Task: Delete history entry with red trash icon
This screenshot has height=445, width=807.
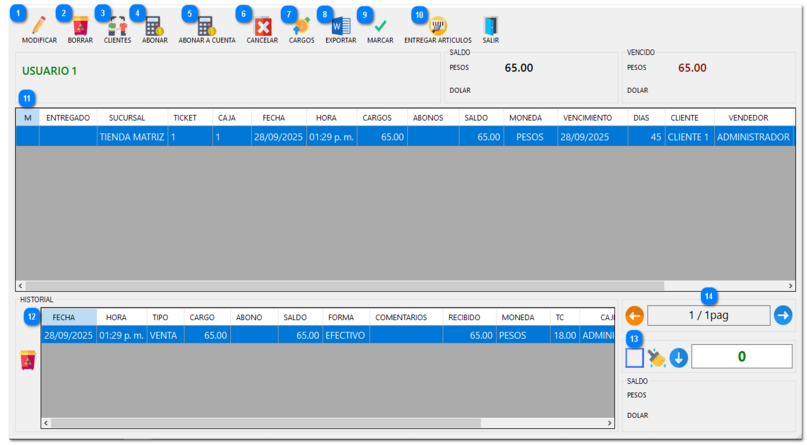Action: 27,360
